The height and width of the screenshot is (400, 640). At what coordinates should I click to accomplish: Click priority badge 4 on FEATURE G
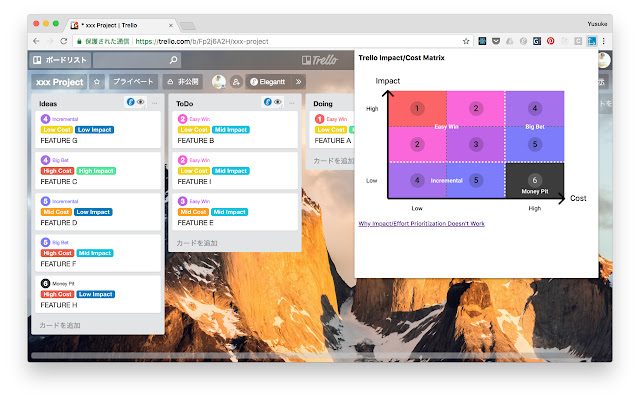[x=45, y=119]
